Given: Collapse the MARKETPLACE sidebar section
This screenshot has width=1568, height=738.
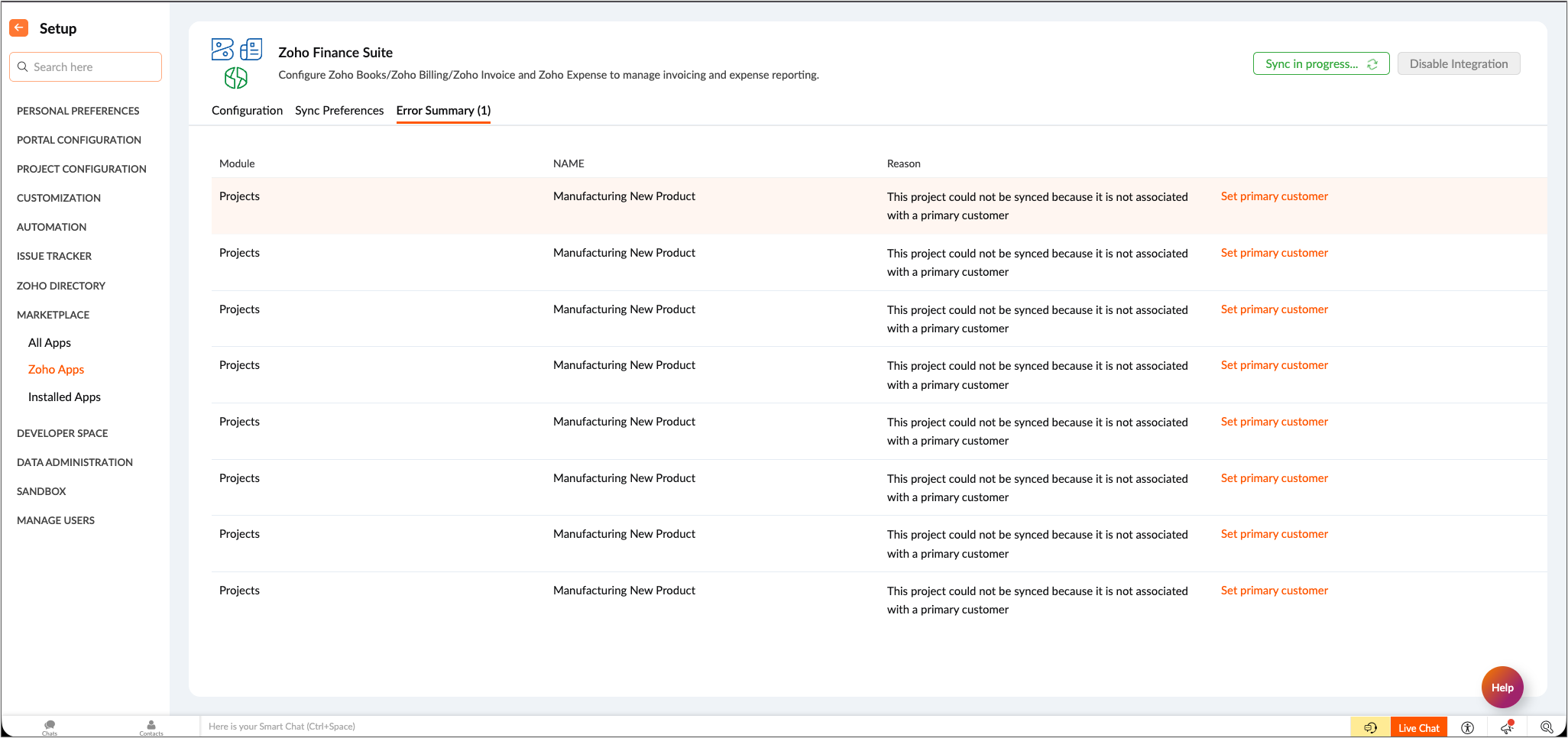Looking at the screenshot, I should (53, 315).
